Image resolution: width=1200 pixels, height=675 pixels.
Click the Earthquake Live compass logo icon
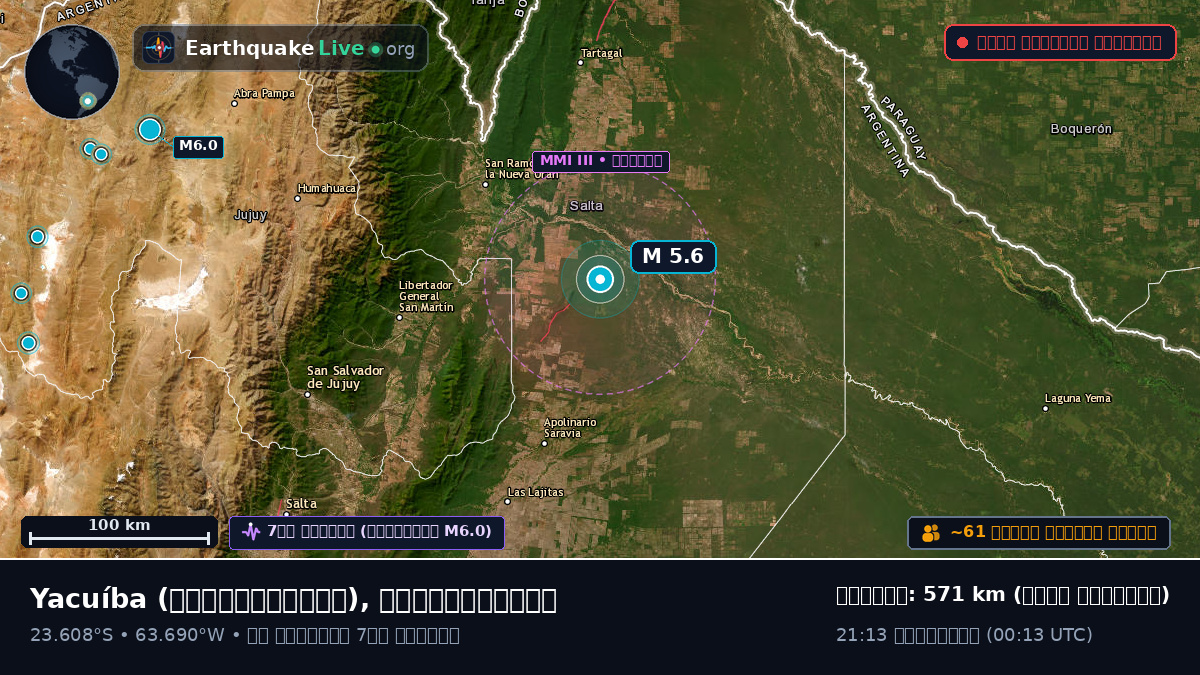pos(159,48)
